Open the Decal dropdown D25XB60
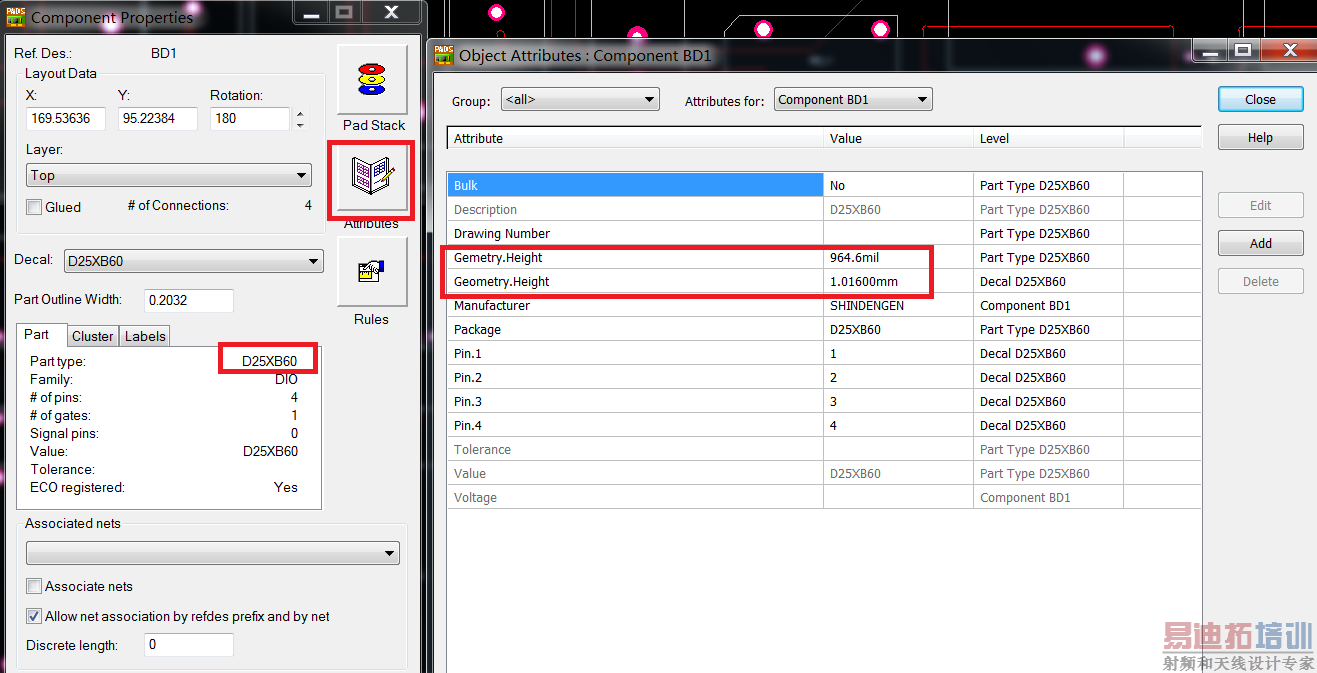The image size is (1317, 673). [x=194, y=261]
